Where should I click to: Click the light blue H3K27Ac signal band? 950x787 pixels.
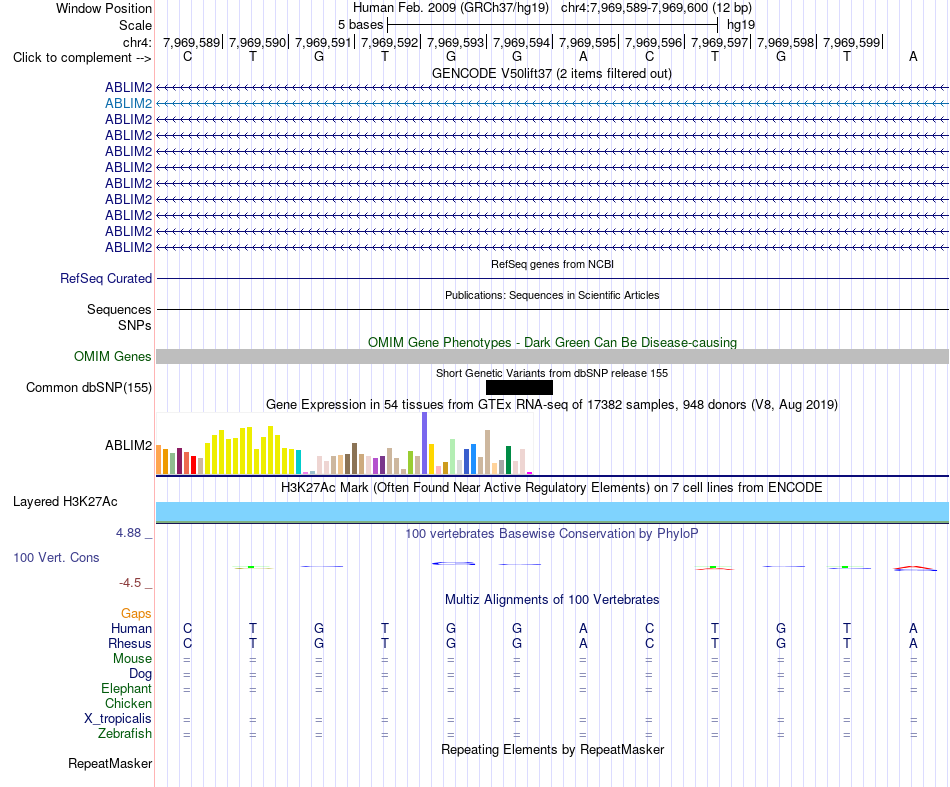552,511
